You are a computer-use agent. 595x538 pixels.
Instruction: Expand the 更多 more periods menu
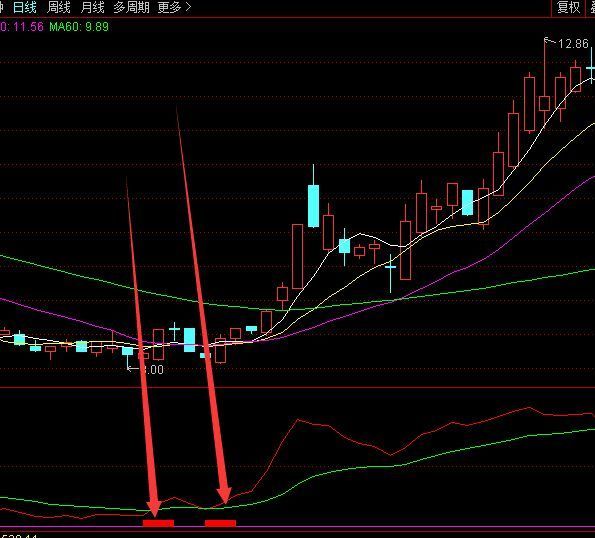pyautogui.click(x=175, y=7)
